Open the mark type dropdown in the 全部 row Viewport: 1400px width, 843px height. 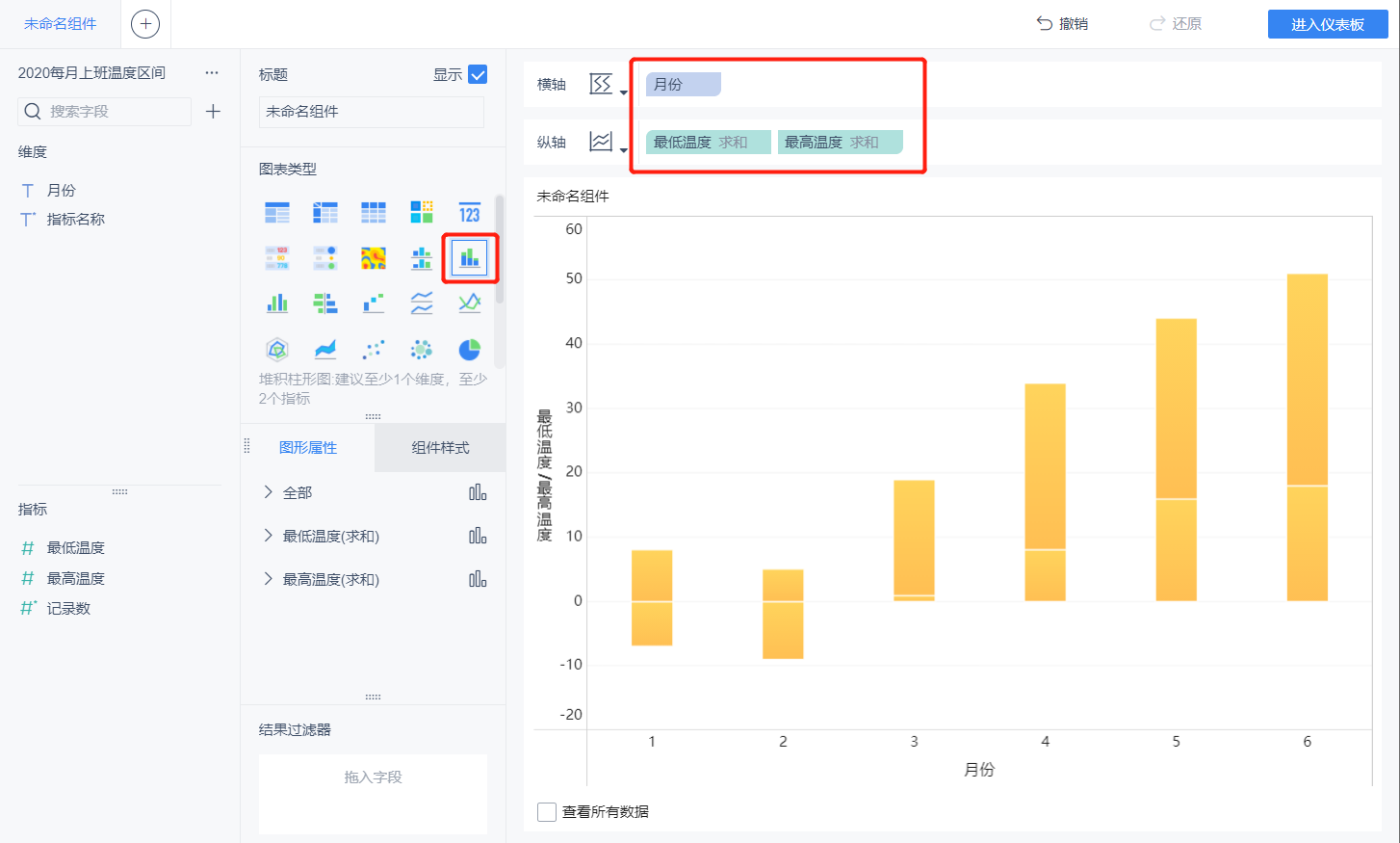pyautogui.click(x=478, y=492)
